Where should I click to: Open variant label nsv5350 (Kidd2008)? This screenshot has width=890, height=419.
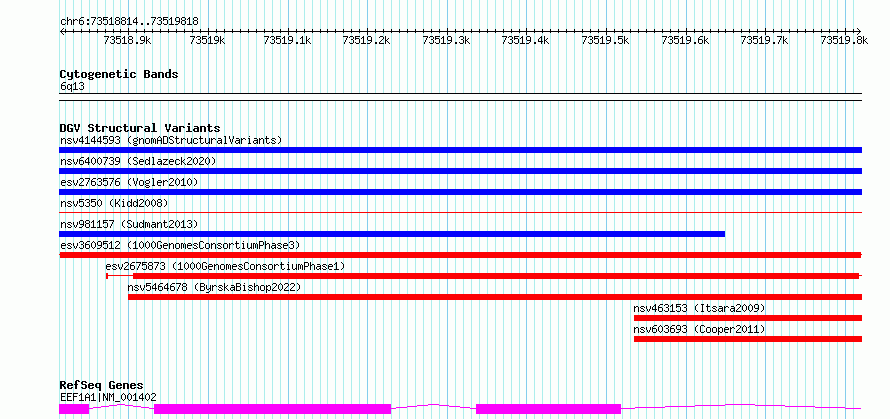click(x=114, y=203)
